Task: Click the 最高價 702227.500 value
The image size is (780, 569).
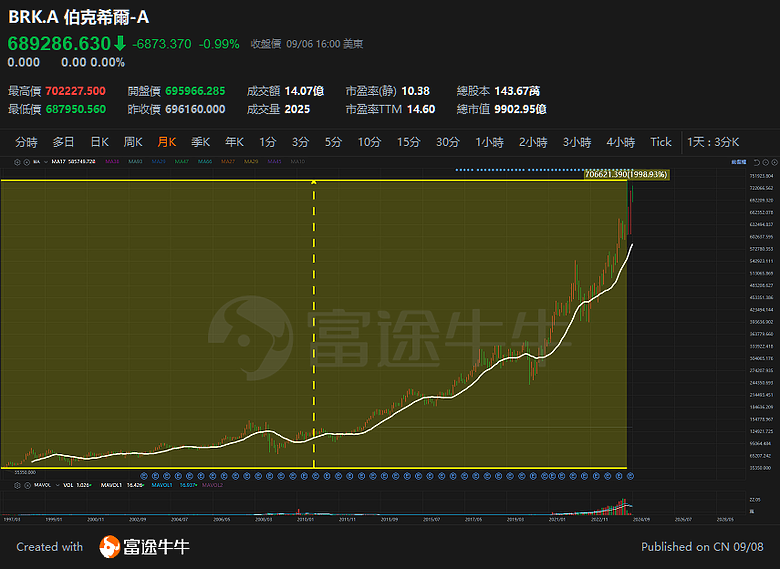Action: click(x=76, y=91)
